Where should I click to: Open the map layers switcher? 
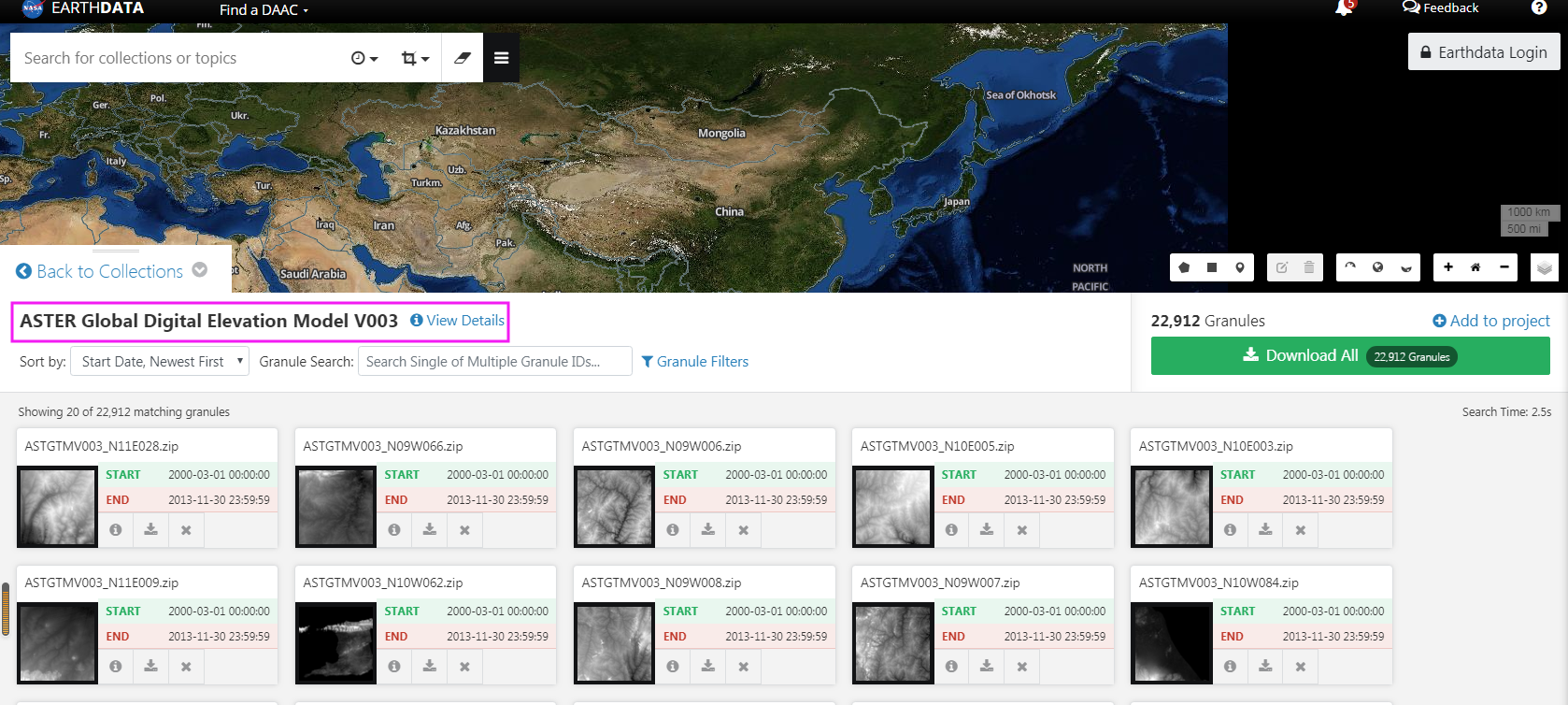click(x=1545, y=268)
